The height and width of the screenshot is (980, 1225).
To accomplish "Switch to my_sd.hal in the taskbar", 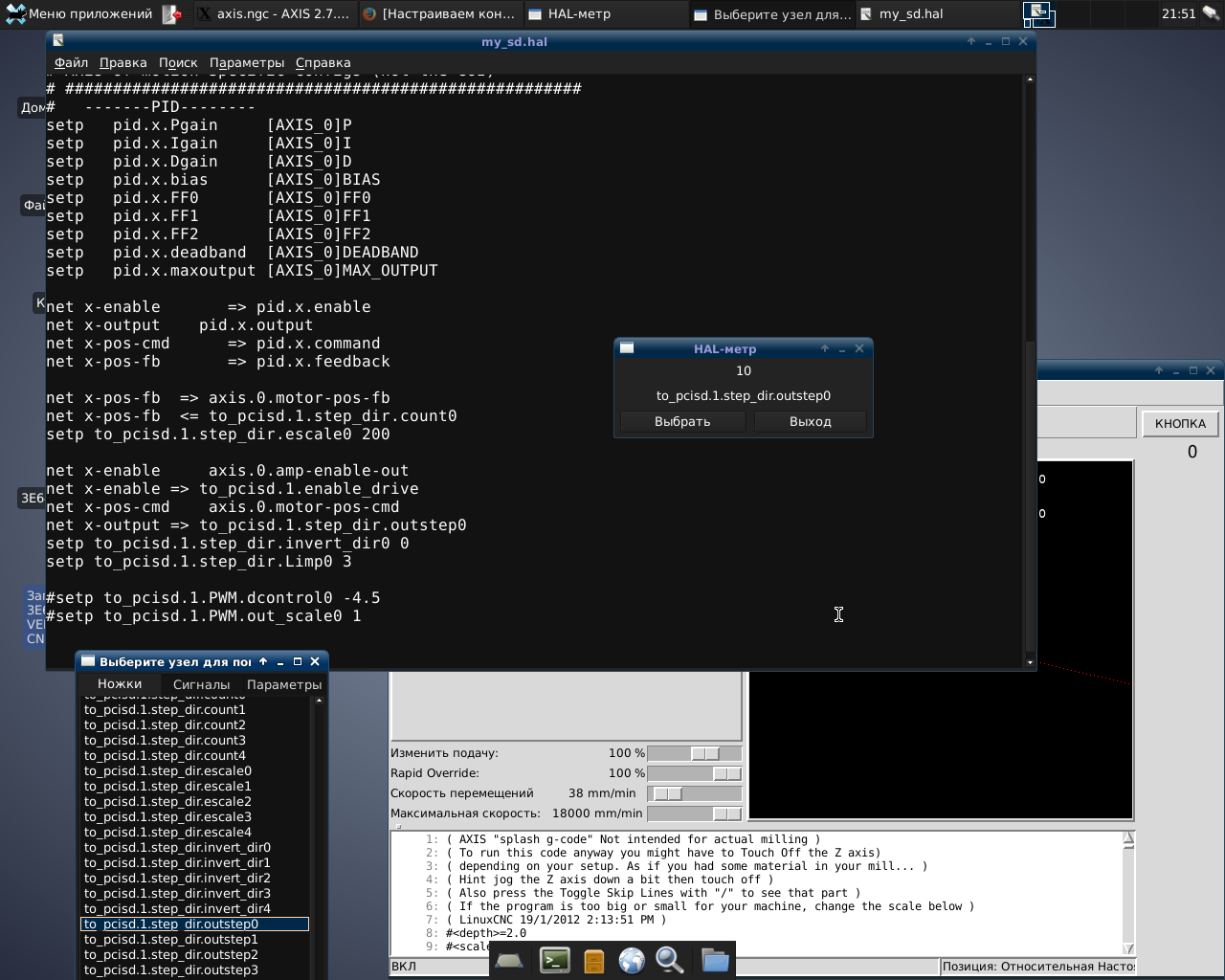I will (x=935, y=13).
